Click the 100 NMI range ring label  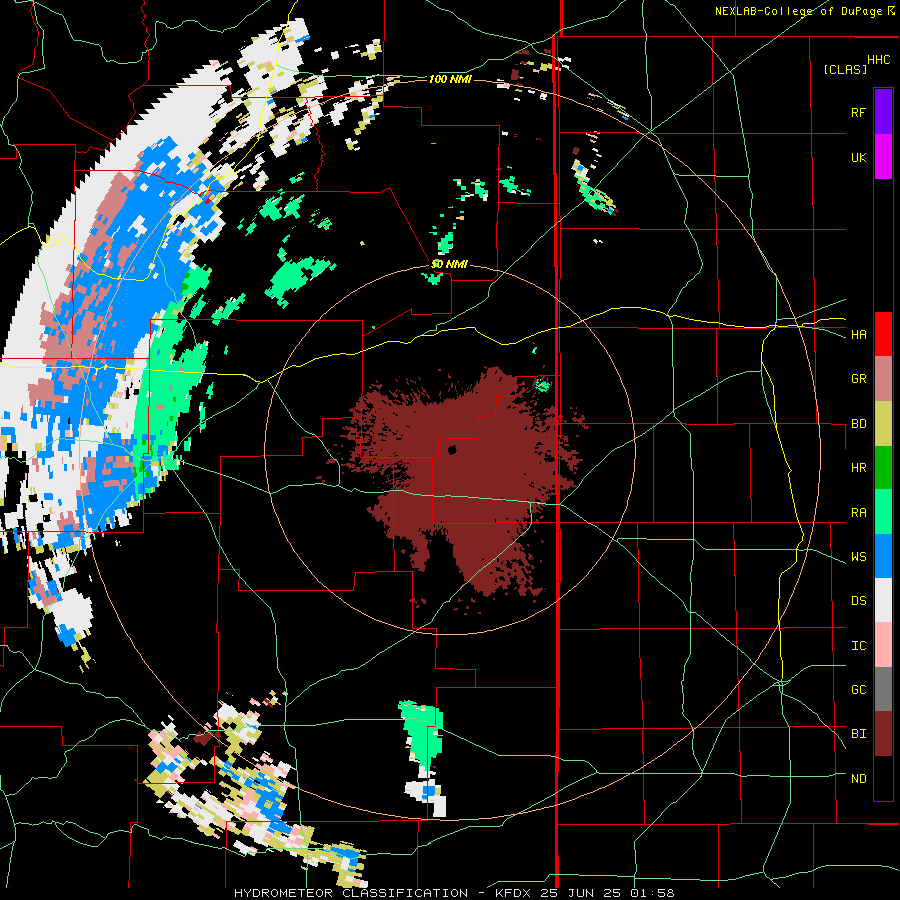point(450,79)
